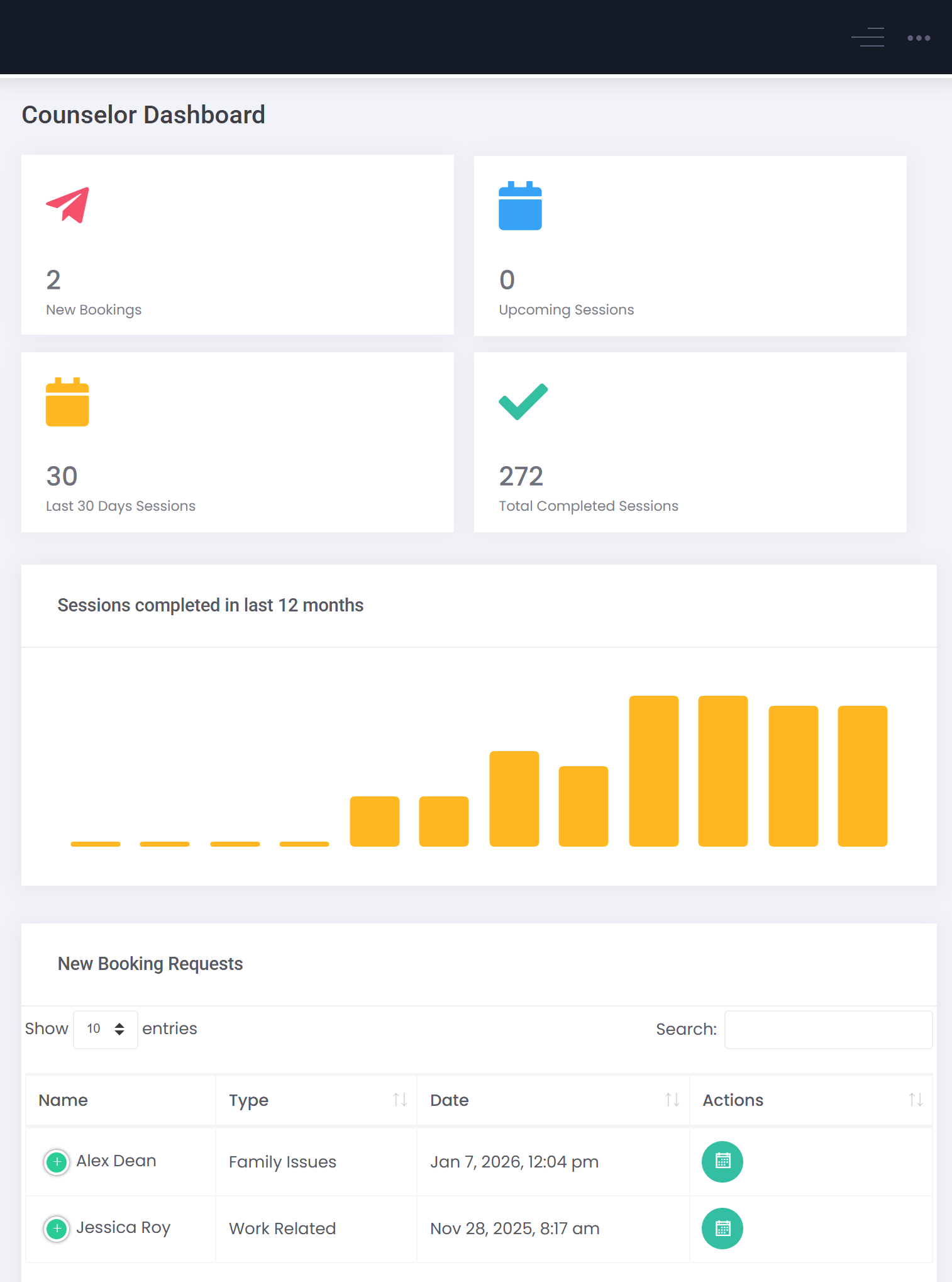This screenshot has width=952, height=1282.
Task: Sort the table by Actions column
Action: [x=811, y=1100]
